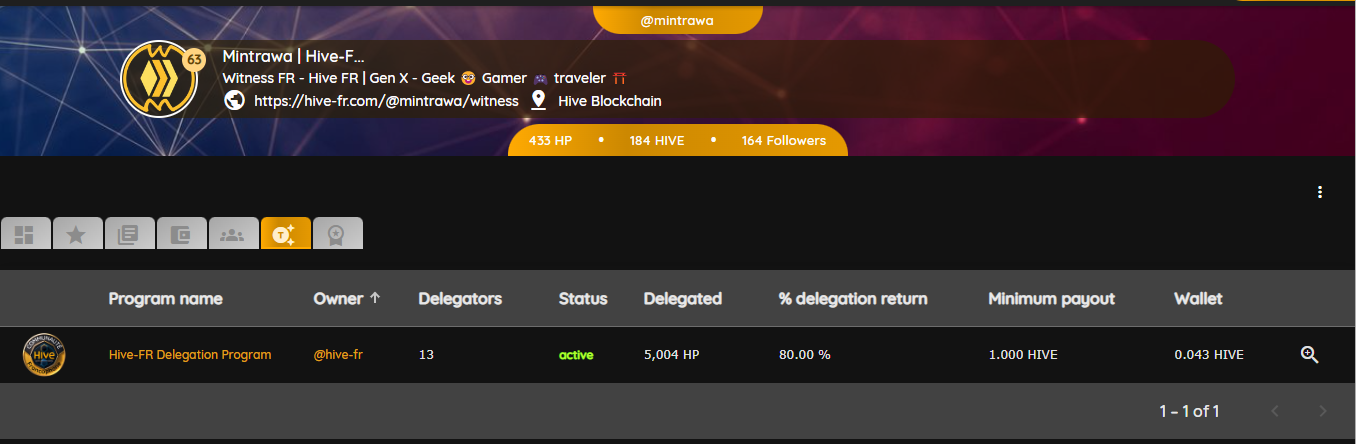Screen dimensions: 1356x444
Task: Open the badge ribbon tab
Action: (337, 234)
